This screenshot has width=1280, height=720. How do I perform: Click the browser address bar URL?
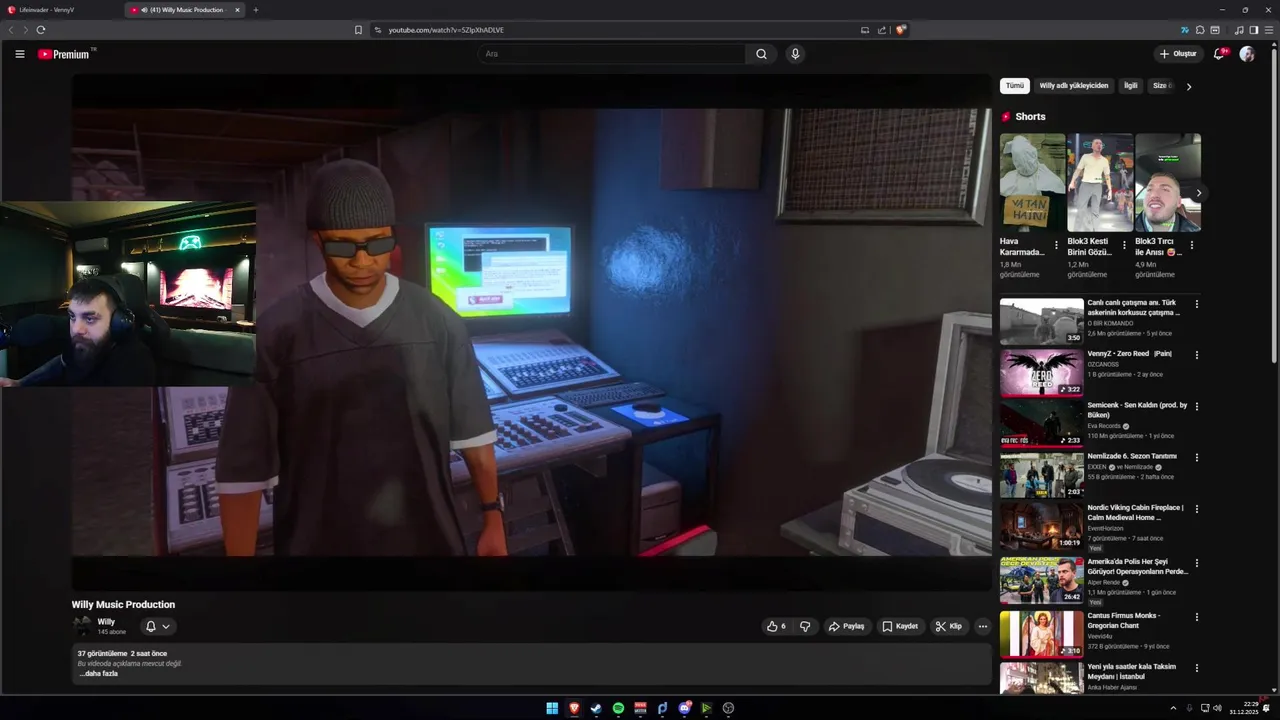click(446, 30)
